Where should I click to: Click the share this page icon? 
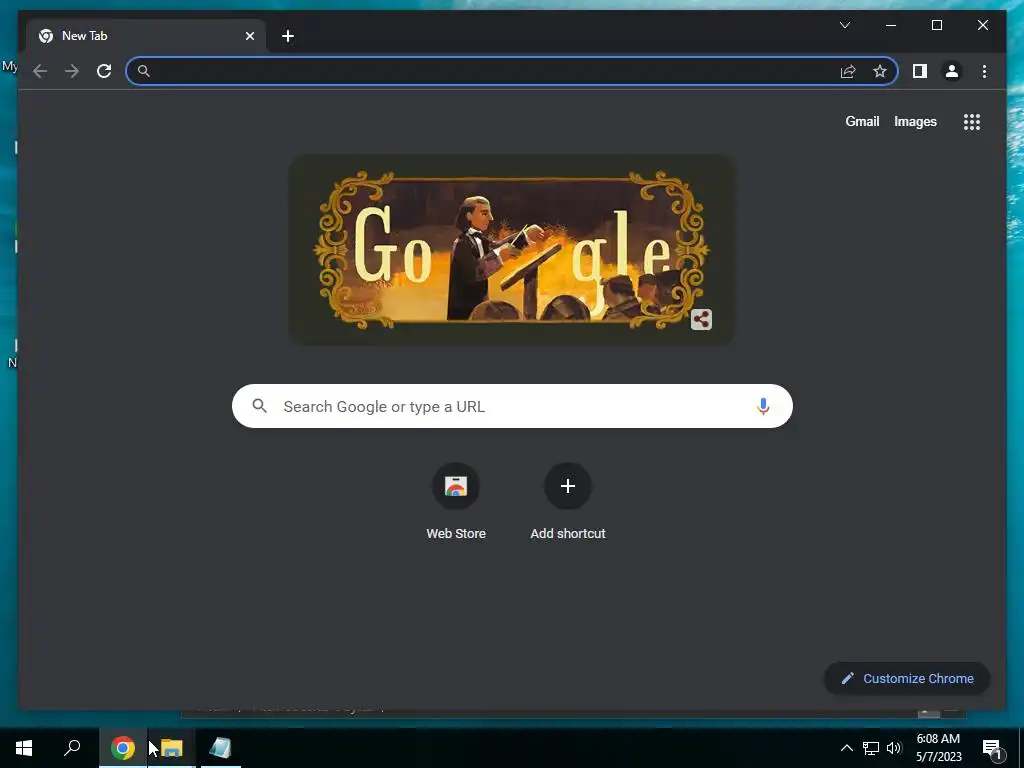click(x=848, y=71)
